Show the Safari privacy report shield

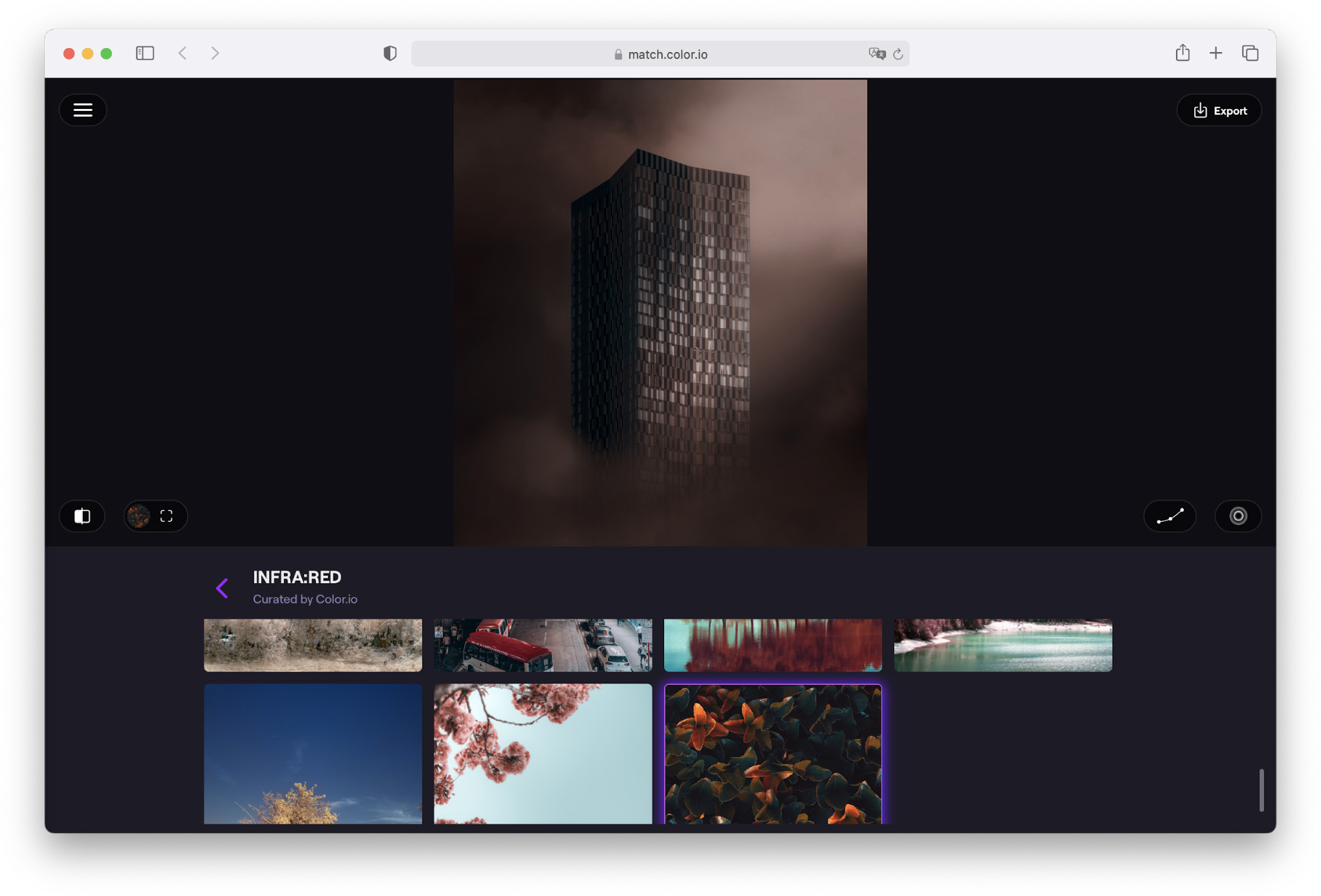click(x=390, y=53)
